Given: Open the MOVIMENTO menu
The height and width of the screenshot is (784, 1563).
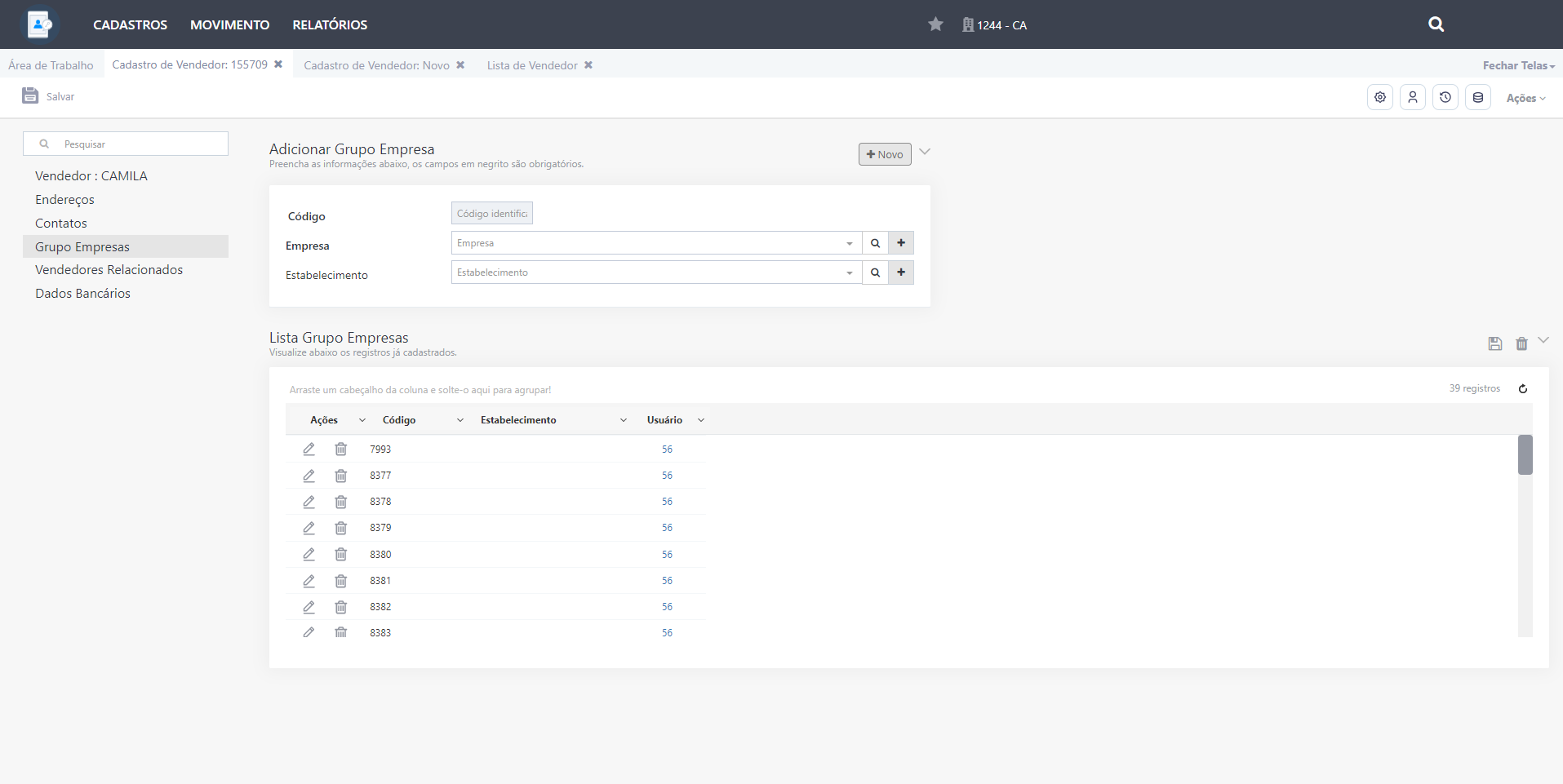Looking at the screenshot, I should coord(230,24).
